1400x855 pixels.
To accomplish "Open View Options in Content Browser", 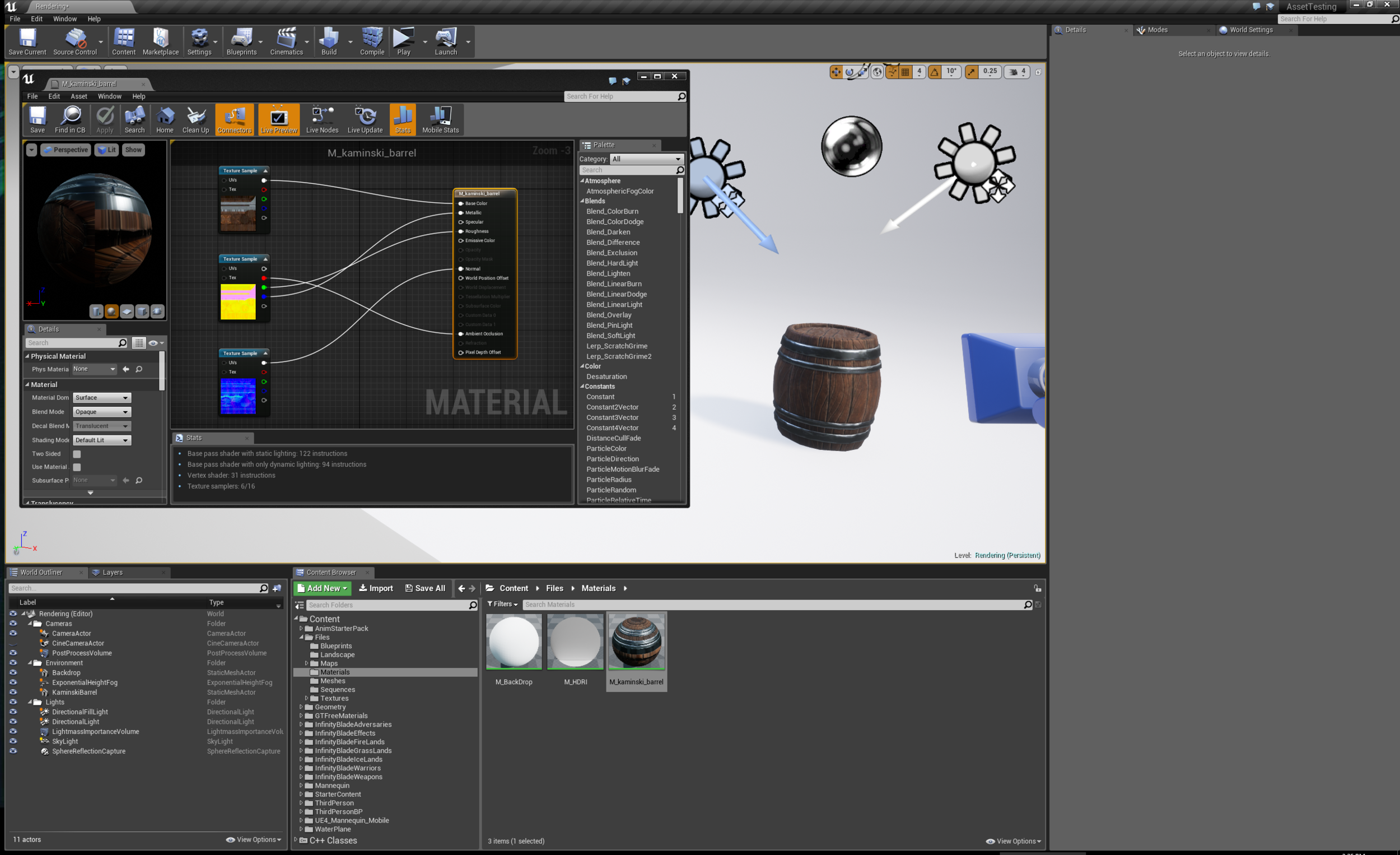I will click(x=1014, y=842).
